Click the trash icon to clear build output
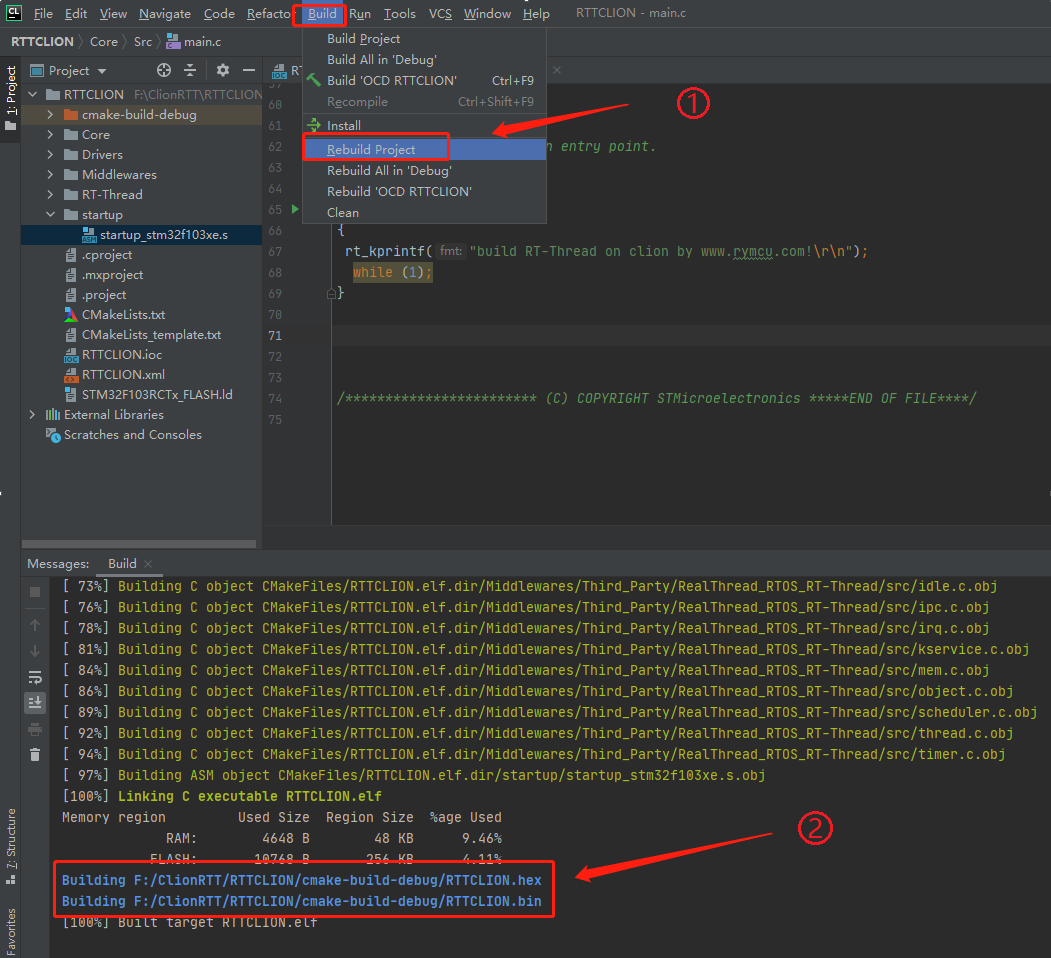The image size is (1051, 958). tap(35, 754)
